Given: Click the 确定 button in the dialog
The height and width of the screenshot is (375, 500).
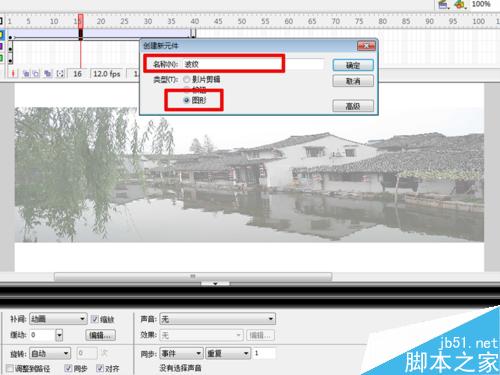Looking at the screenshot, I should coord(353,65).
